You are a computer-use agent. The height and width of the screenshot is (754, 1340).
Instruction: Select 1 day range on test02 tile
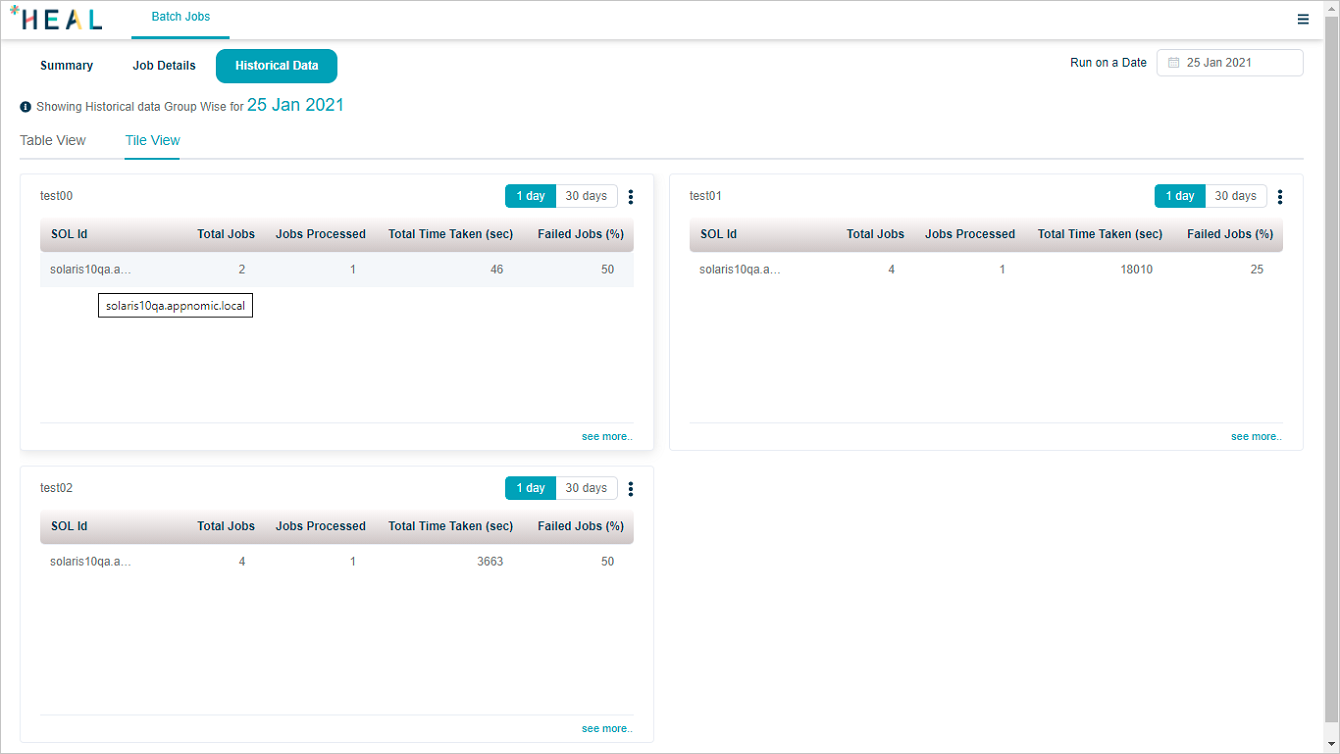pos(530,488)
